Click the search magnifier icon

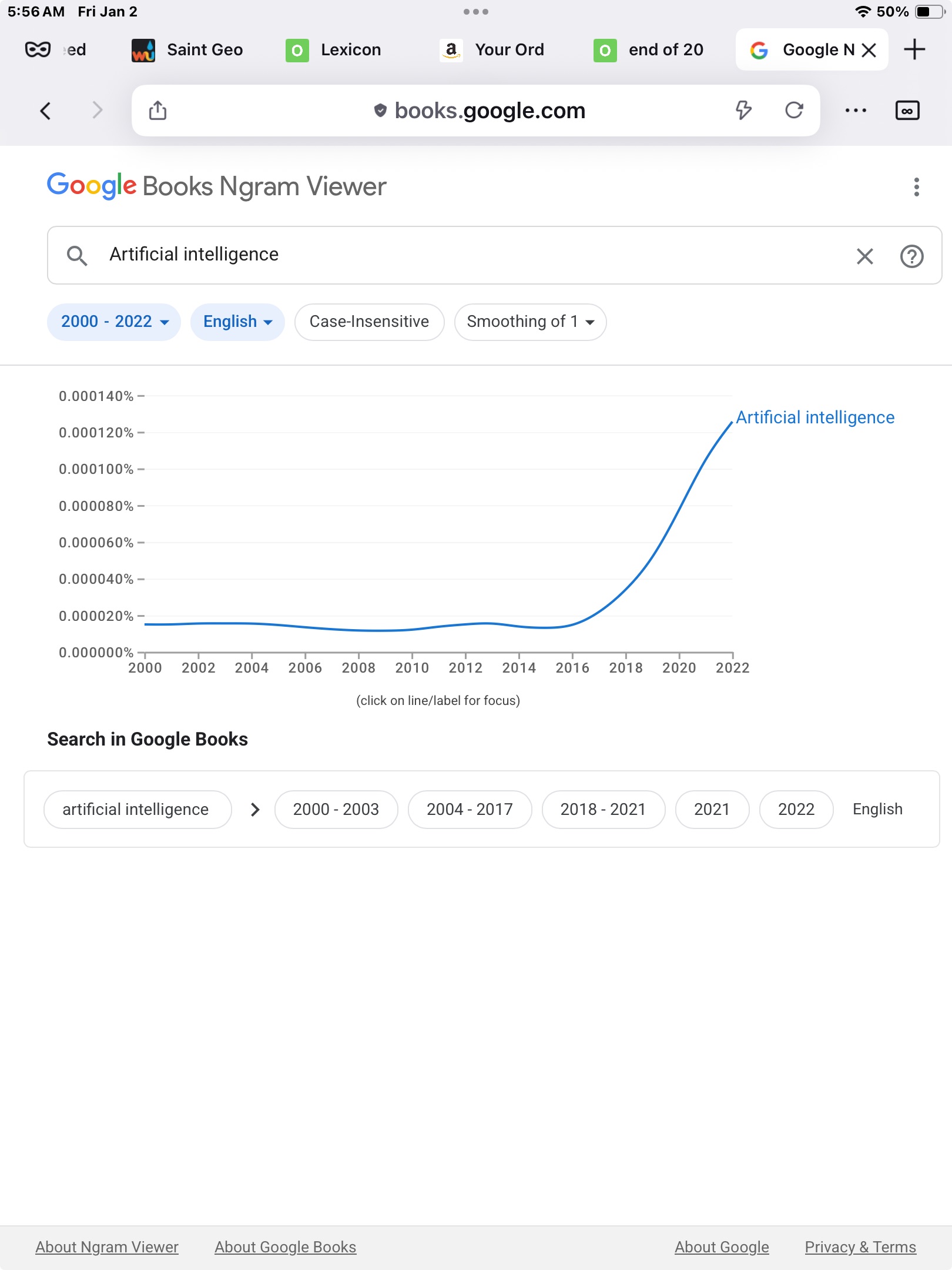click(77, 256)
